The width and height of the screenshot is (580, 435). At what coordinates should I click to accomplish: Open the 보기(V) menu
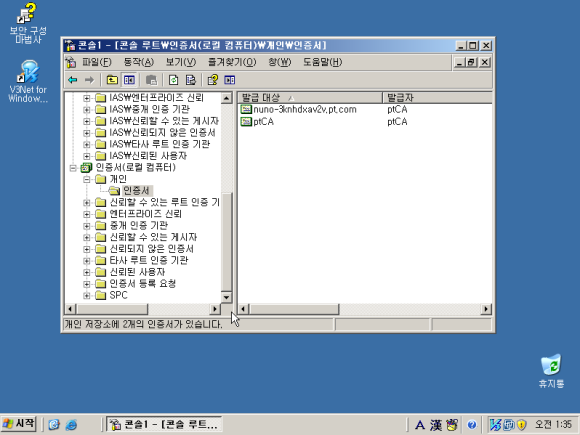point(181,62)
